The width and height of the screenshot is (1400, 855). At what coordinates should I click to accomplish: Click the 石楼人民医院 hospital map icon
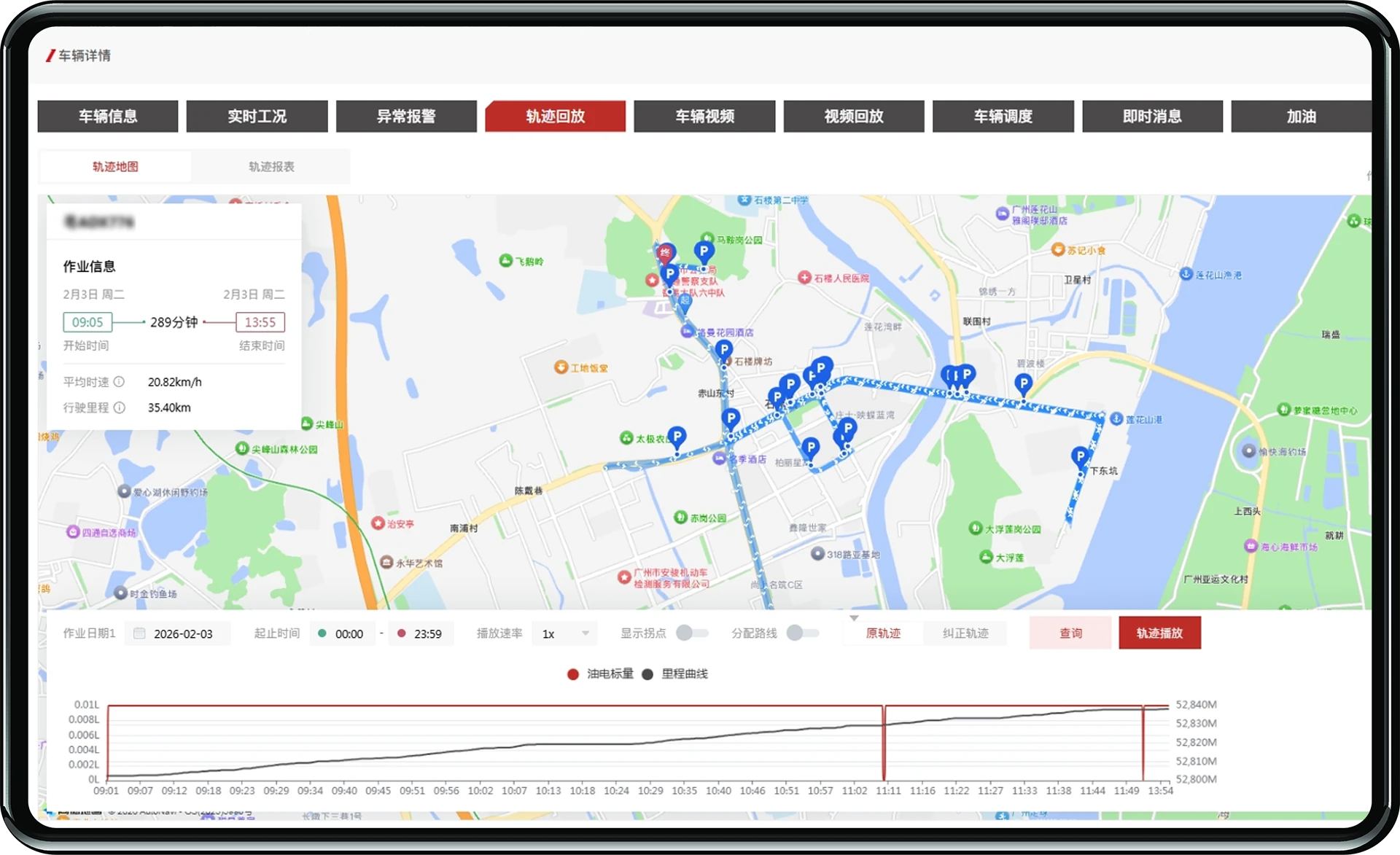click(804, 278)
